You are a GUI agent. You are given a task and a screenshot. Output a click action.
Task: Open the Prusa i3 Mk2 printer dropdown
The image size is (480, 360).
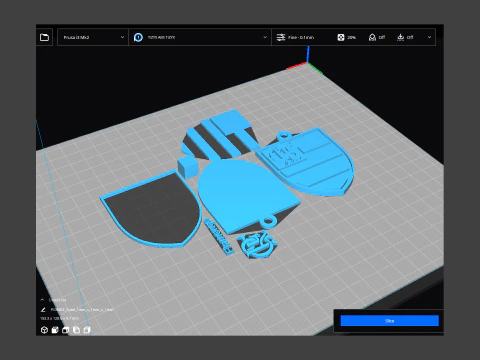point(93,37)
